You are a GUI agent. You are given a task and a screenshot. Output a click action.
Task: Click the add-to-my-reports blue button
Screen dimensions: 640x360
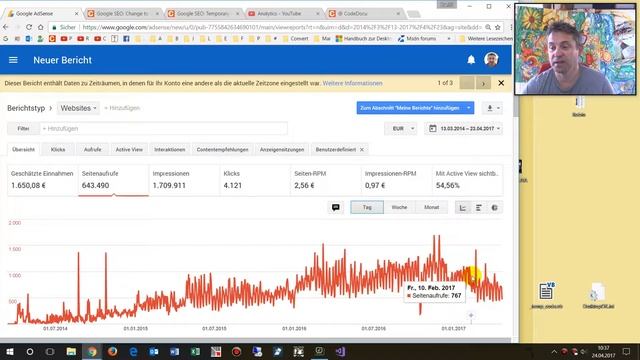point(410,108)
